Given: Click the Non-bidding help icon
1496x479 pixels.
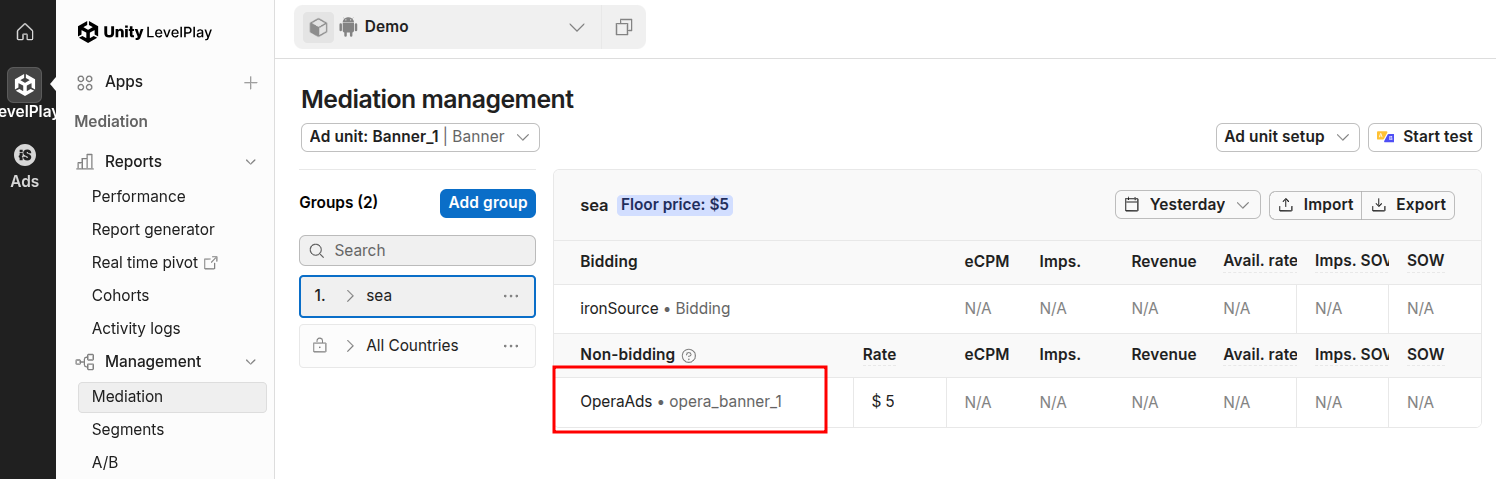Looking at the screenshot, I should (688, 355).
